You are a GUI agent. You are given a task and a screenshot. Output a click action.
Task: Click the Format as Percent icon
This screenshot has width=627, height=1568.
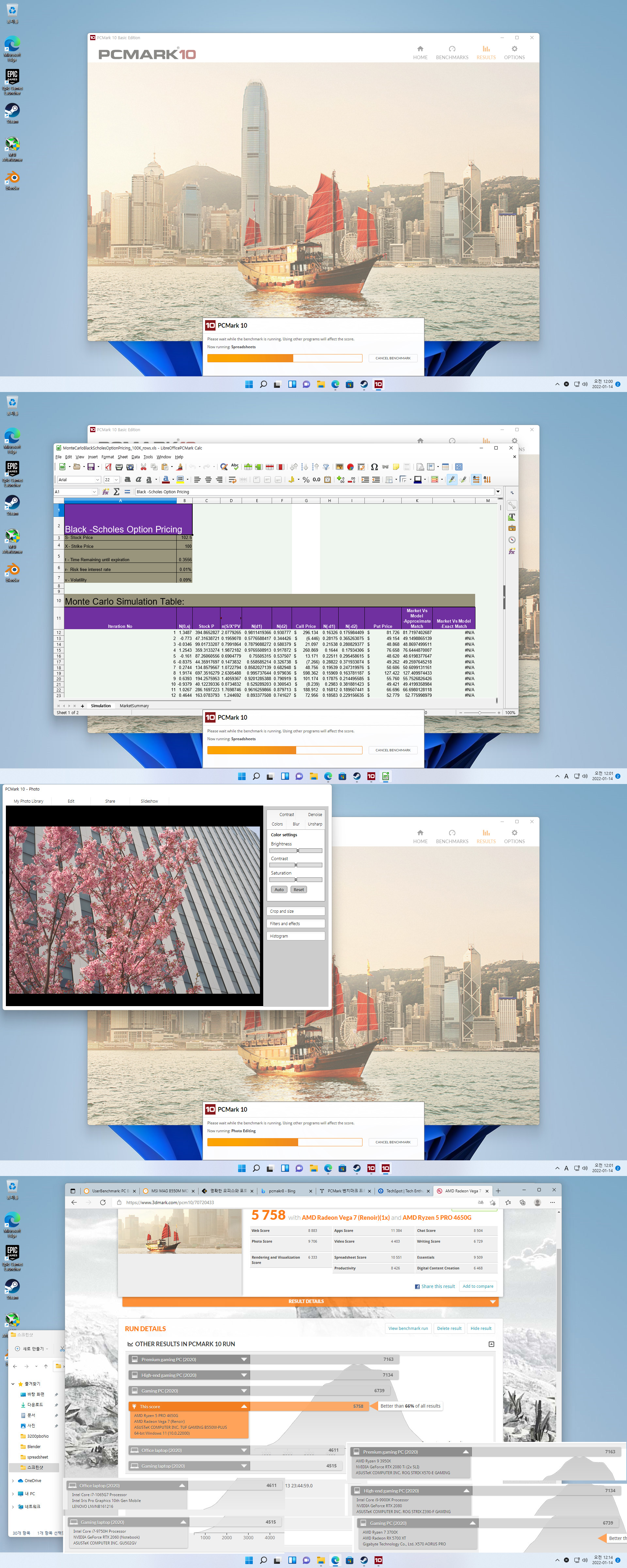coord(306,480)
